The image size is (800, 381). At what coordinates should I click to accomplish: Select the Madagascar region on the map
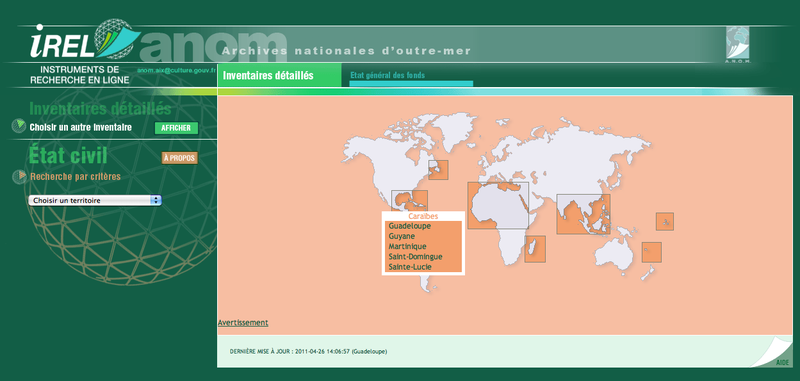pyautogui.click(x=535, y=249)
